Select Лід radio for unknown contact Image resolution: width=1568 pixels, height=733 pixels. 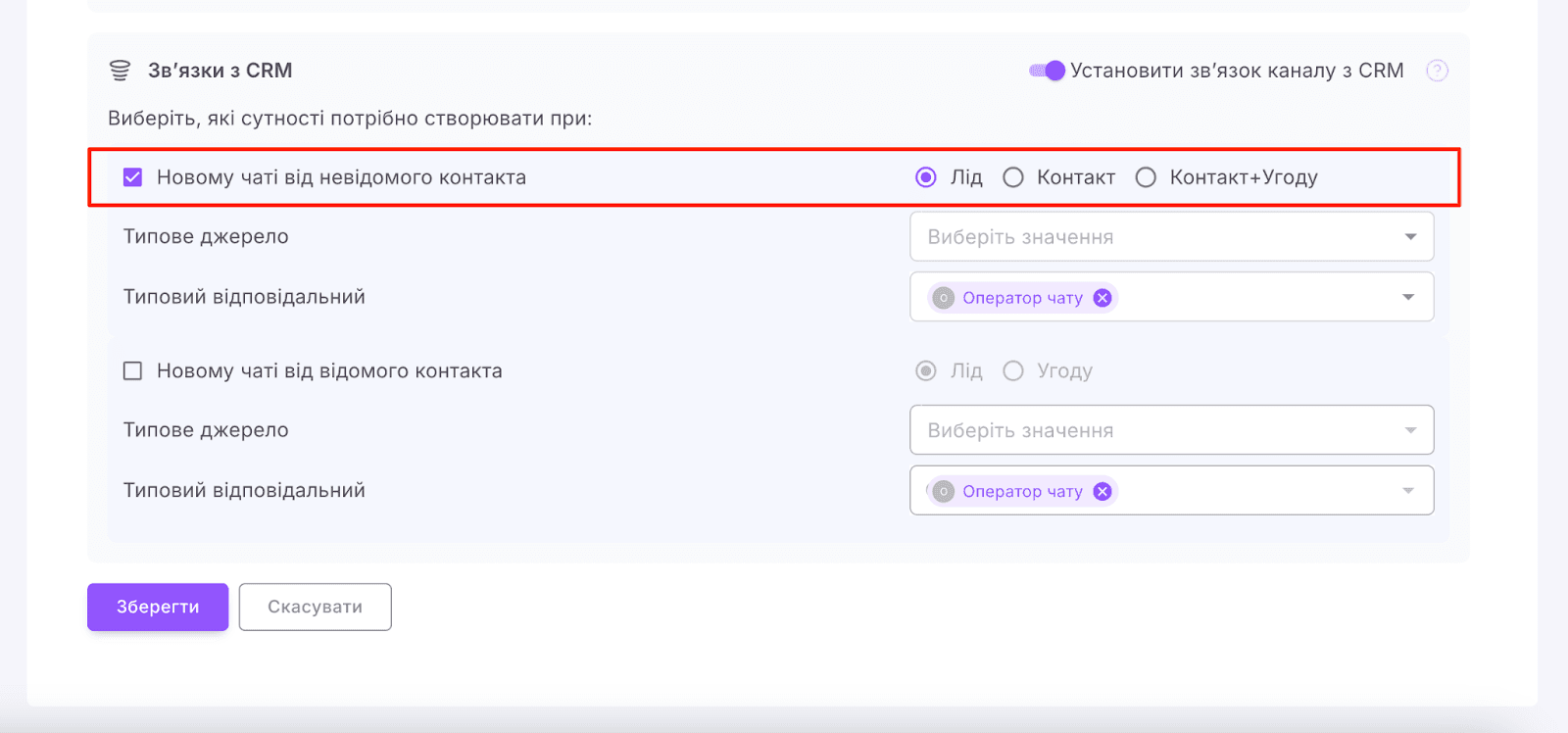[x=925, y=177]
